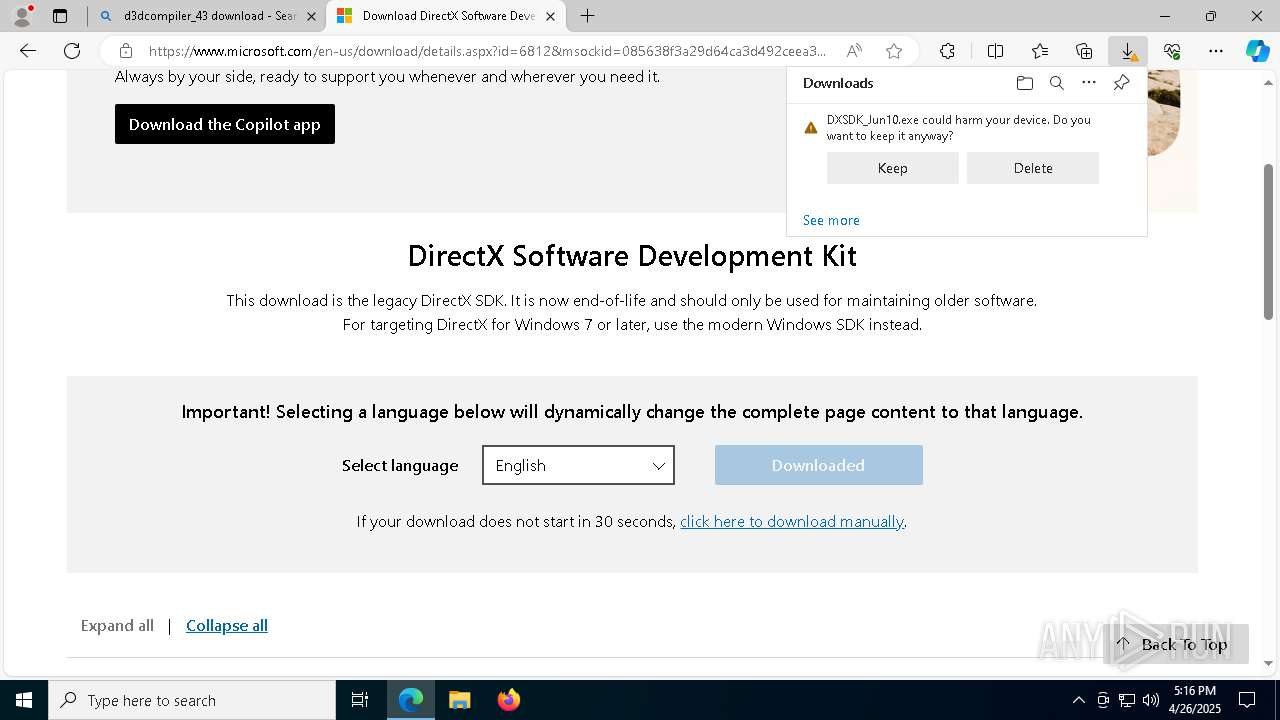Open the volume control icon

tap(1150, 700)
